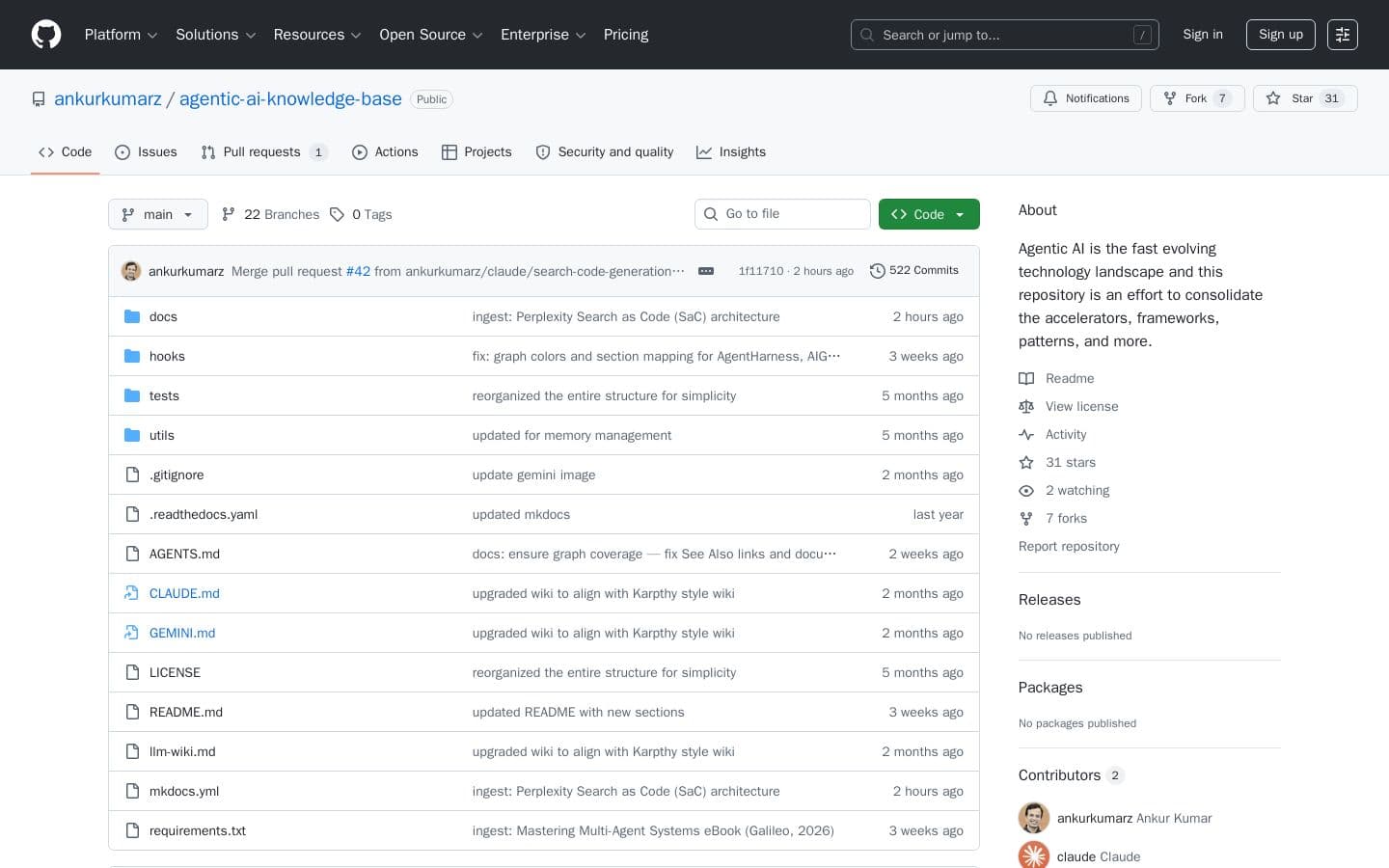The image size is (1389, 868).
Task: Click the Go to file input
Action: [782, 214]
